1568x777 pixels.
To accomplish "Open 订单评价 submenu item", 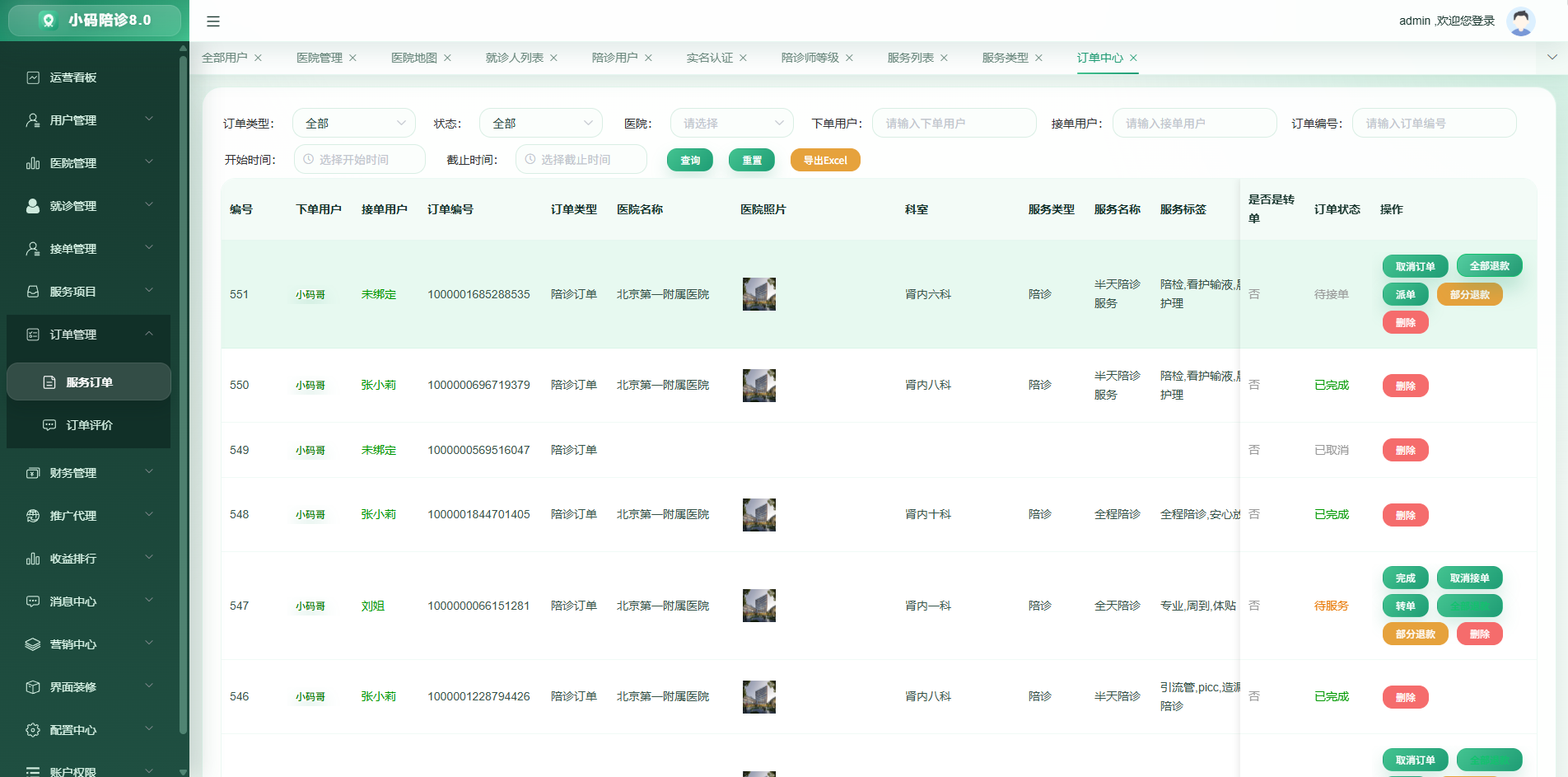I will point(89,425).
